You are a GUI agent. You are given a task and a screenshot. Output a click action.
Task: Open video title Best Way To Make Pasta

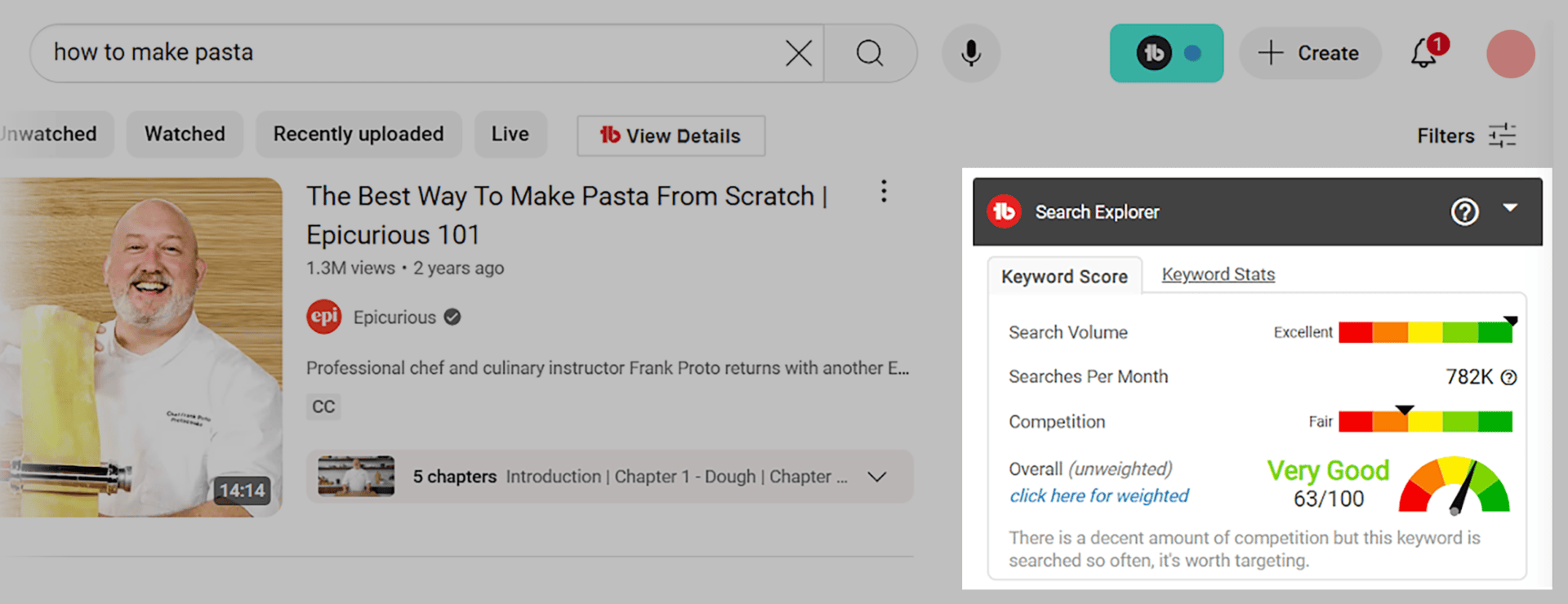pyautogui.click(x=567, y=215)
